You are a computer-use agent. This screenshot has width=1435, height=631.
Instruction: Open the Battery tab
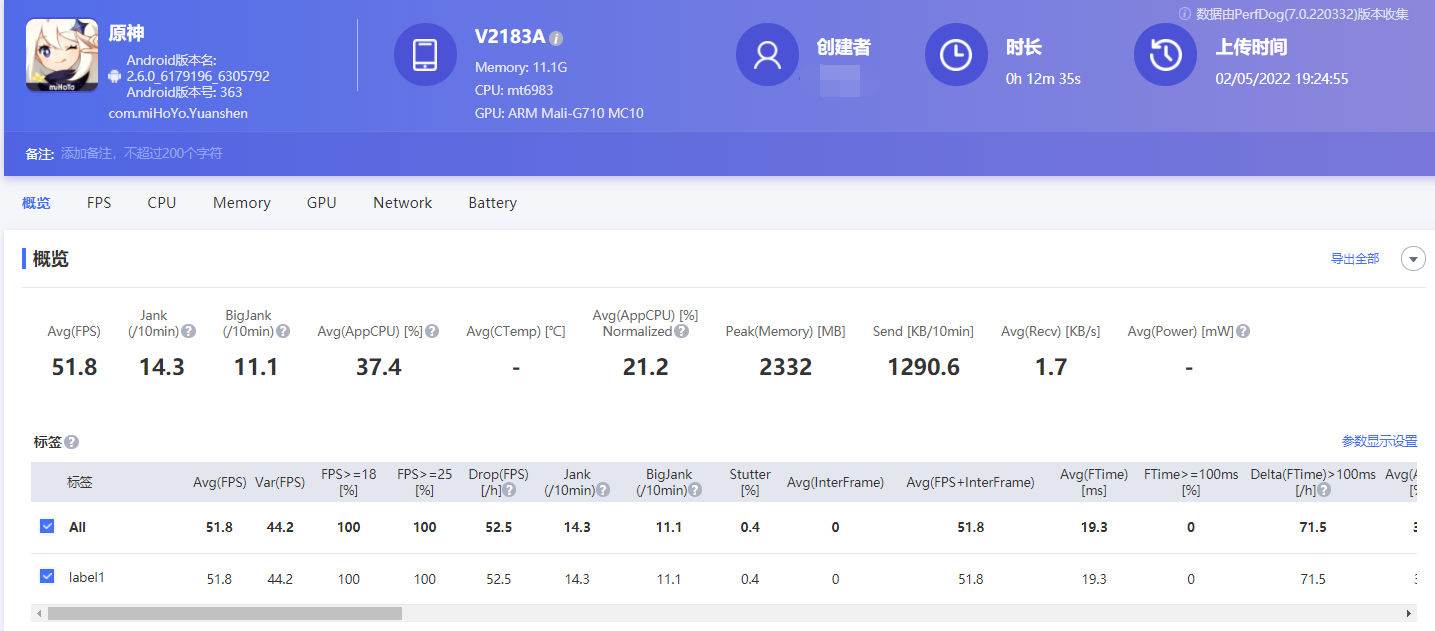click(493, 203)
